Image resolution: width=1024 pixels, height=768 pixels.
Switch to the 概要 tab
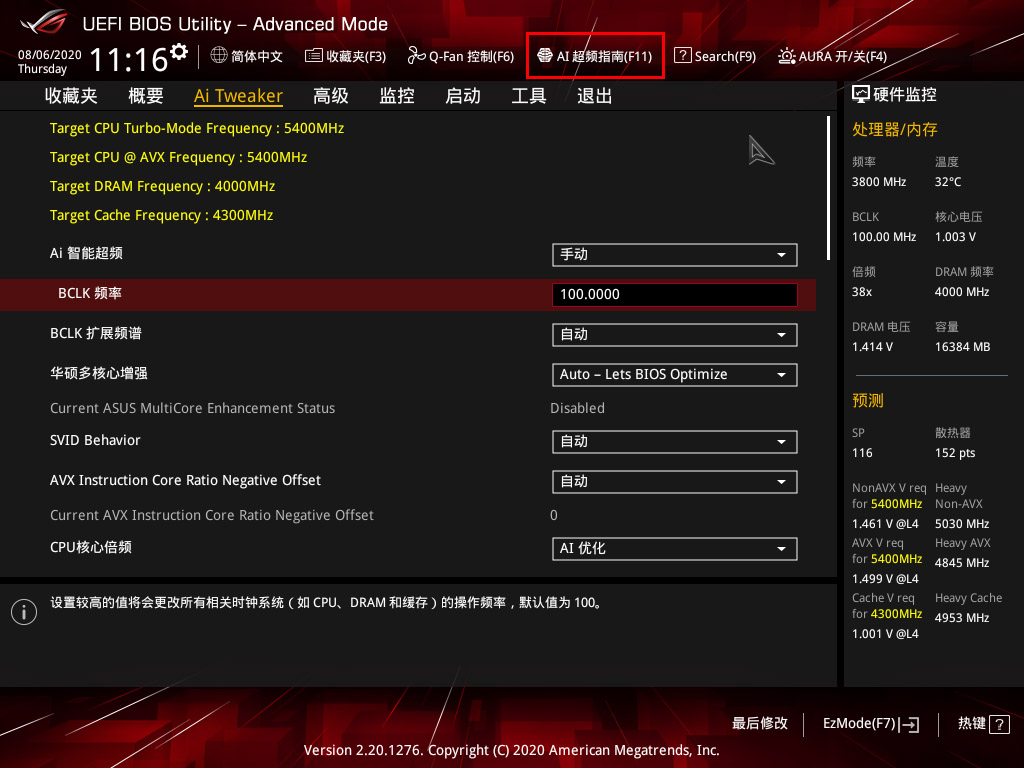pyautogui.click(x=146, y=96)
